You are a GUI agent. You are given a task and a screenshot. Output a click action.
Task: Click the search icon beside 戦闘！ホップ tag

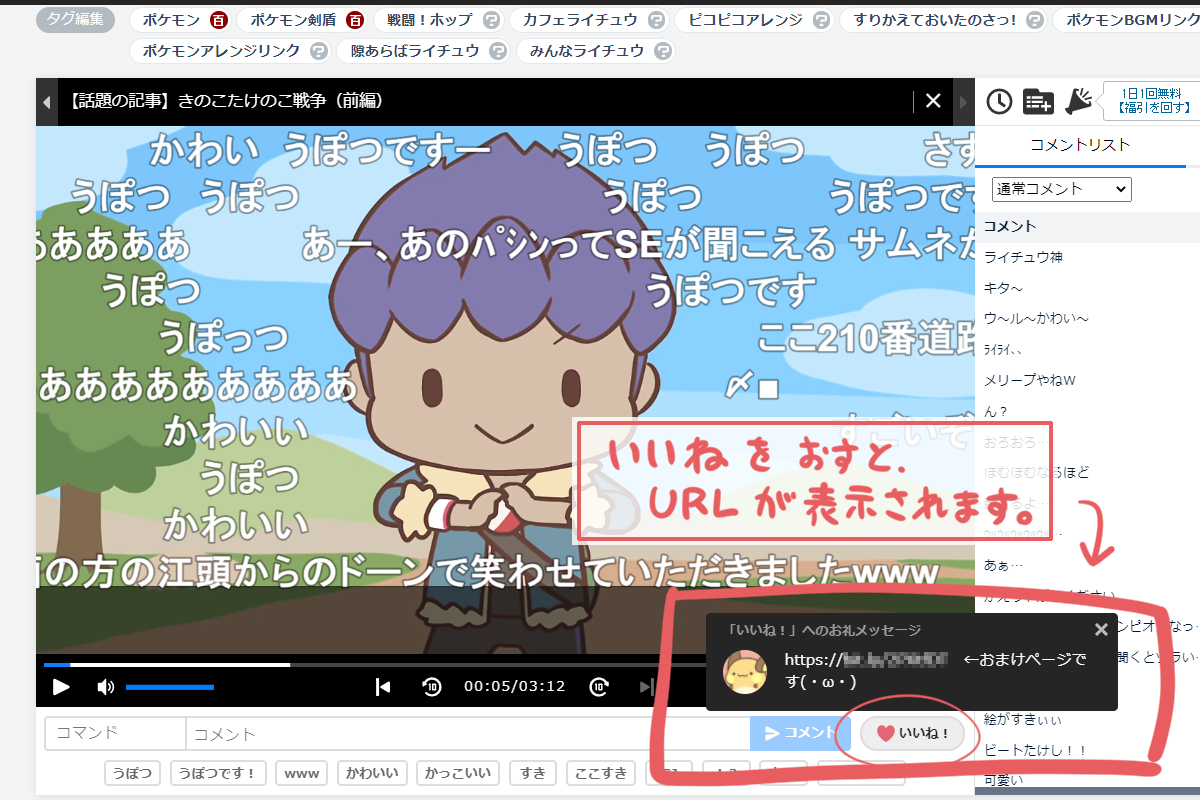point(491,20)
